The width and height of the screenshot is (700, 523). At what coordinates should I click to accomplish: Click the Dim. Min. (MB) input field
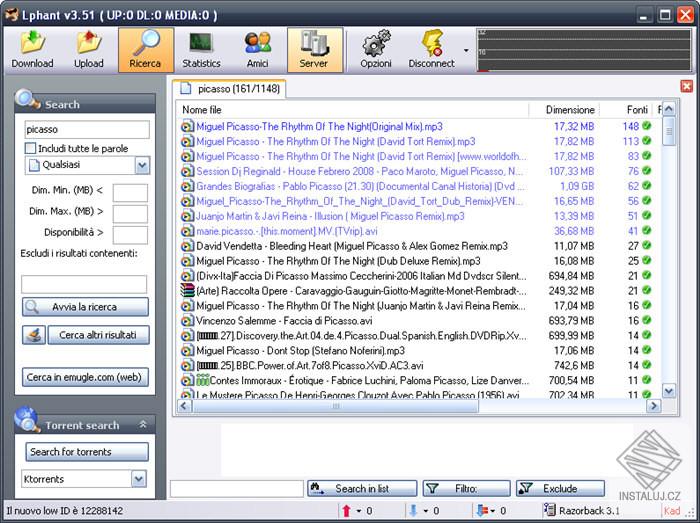pyautogui.click(x=130, y=193)
